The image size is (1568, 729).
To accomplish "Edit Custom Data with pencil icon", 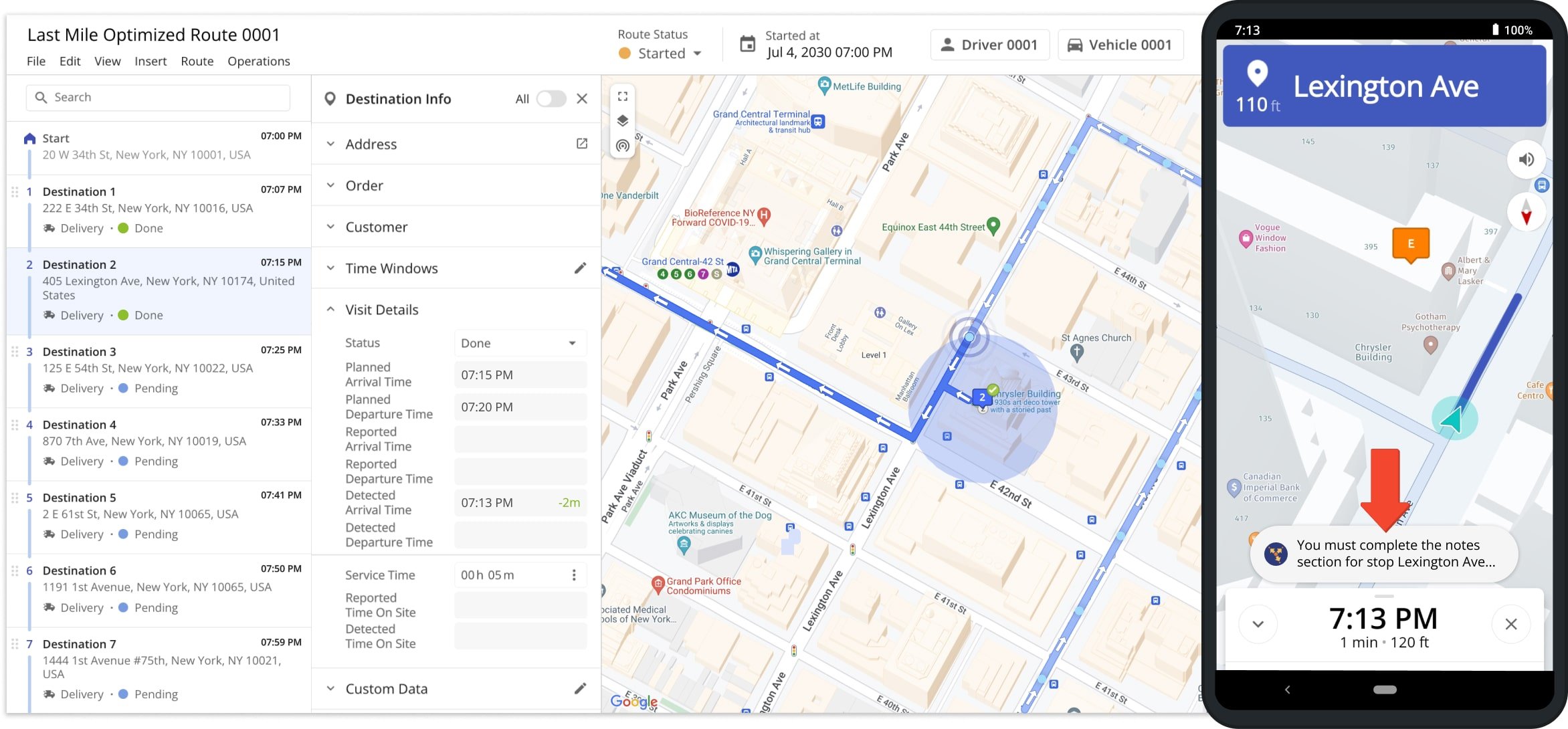I will [x=580, y=688].
